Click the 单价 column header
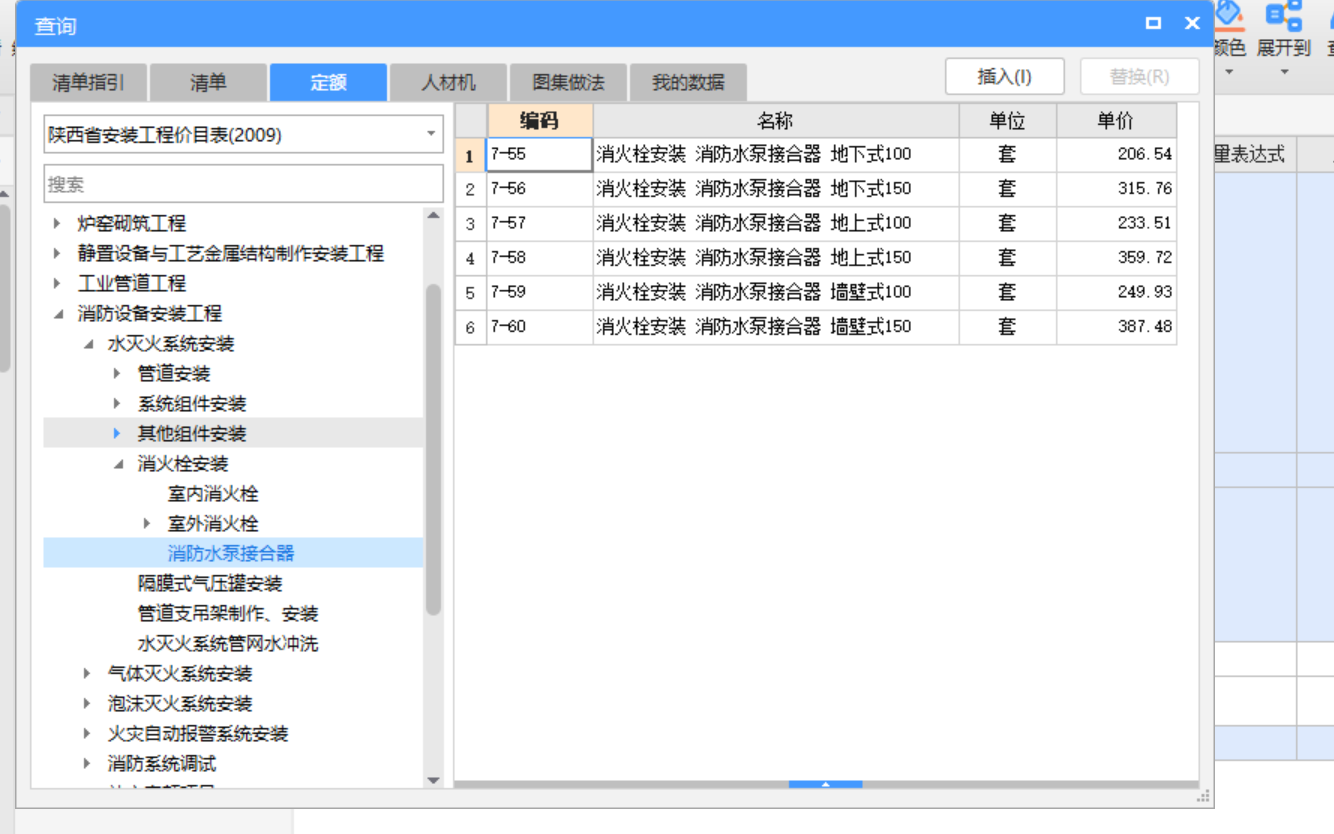 1116,121
